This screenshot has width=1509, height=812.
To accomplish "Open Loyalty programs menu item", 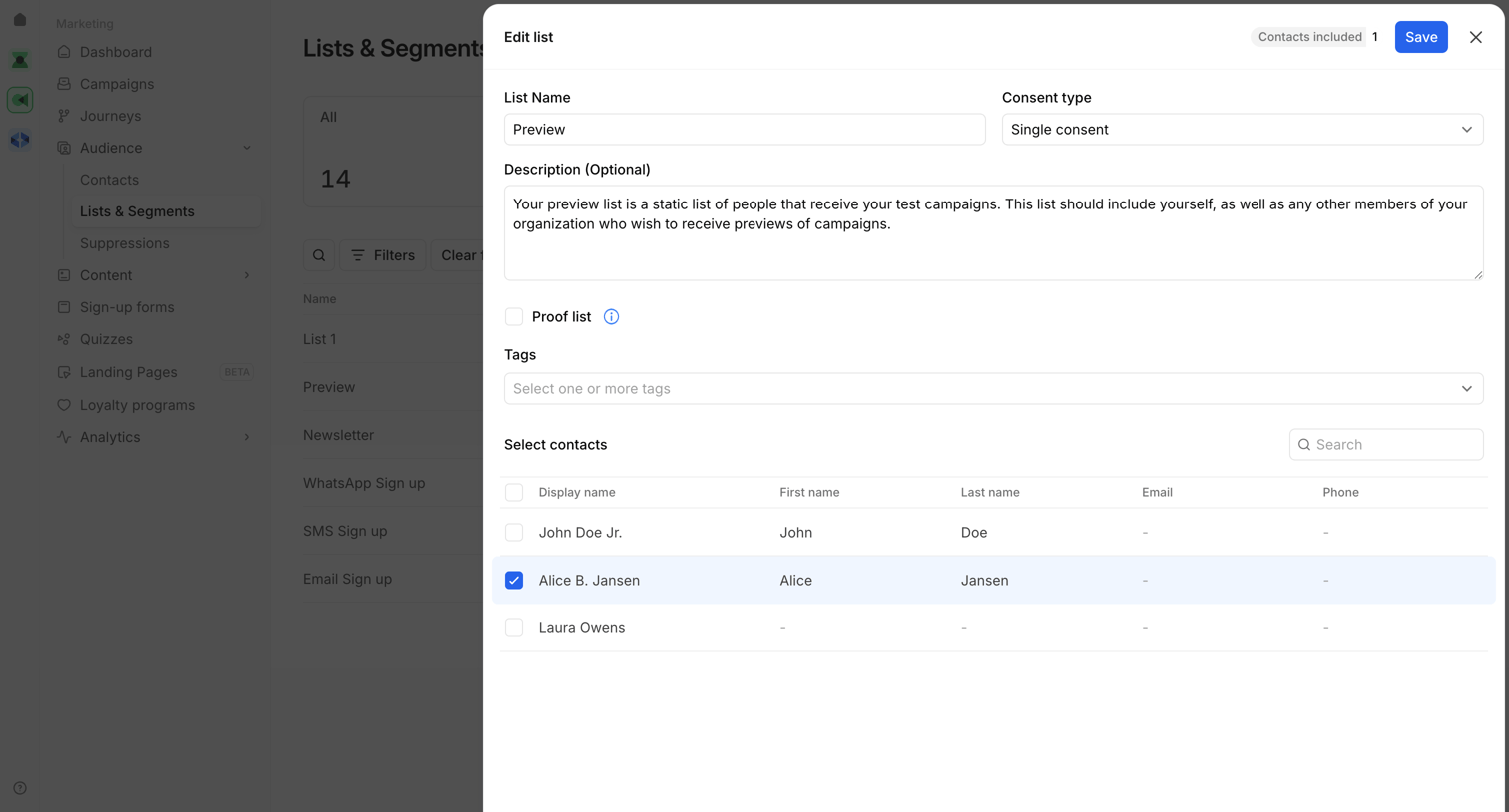I will [137, 405].
